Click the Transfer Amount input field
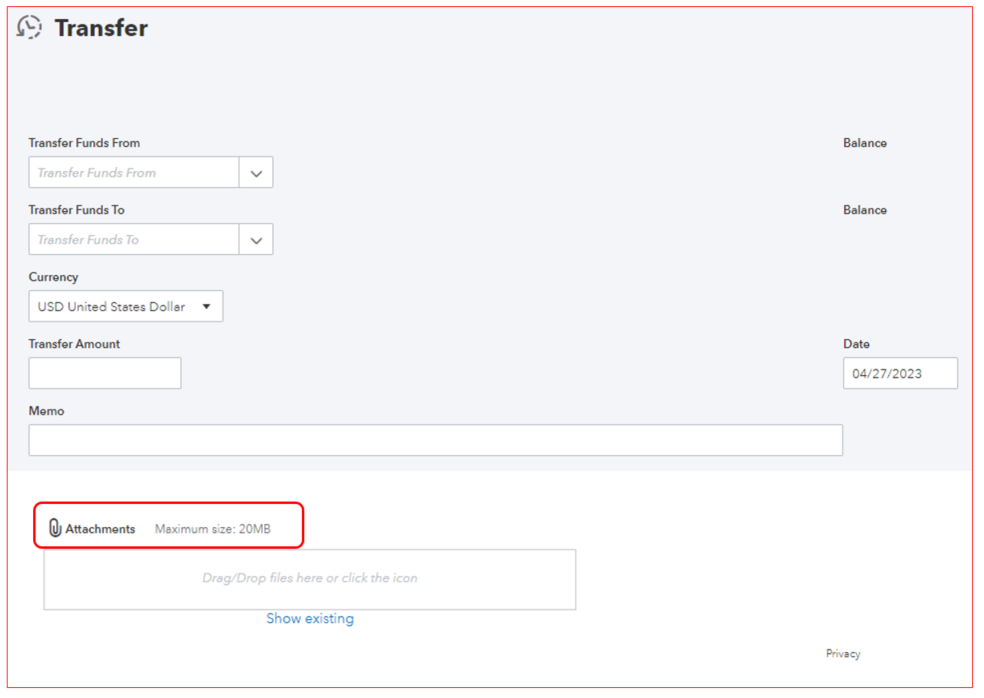The width and height of the screenshot is (984, 698). 104,372
